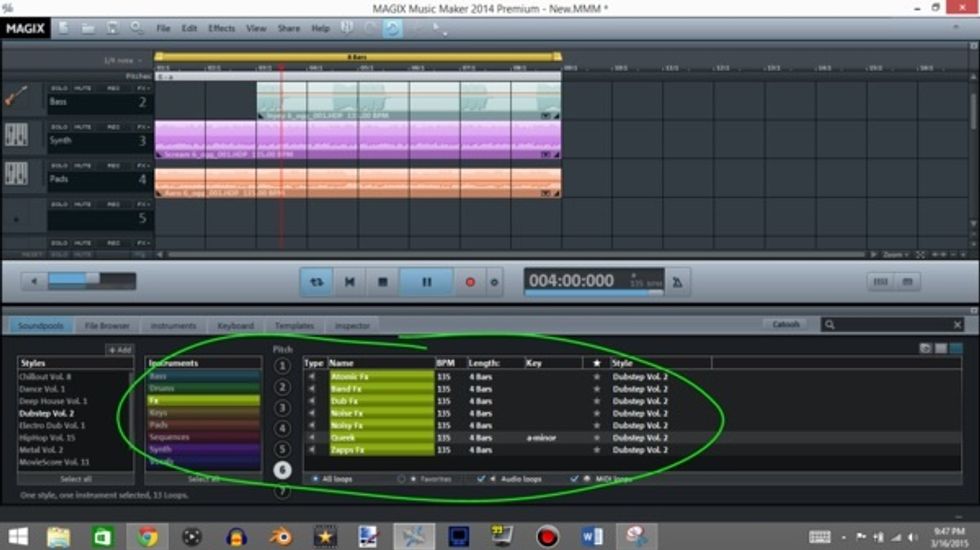Favorite the Zapps Fx loop star
Image resolution: width=980 pixels, height=550 pixels.
click(596, 449)
